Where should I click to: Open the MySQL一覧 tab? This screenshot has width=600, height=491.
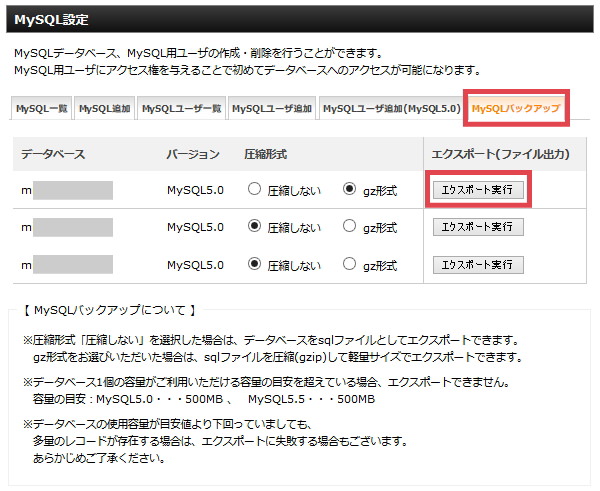click(x=41, y=108)
